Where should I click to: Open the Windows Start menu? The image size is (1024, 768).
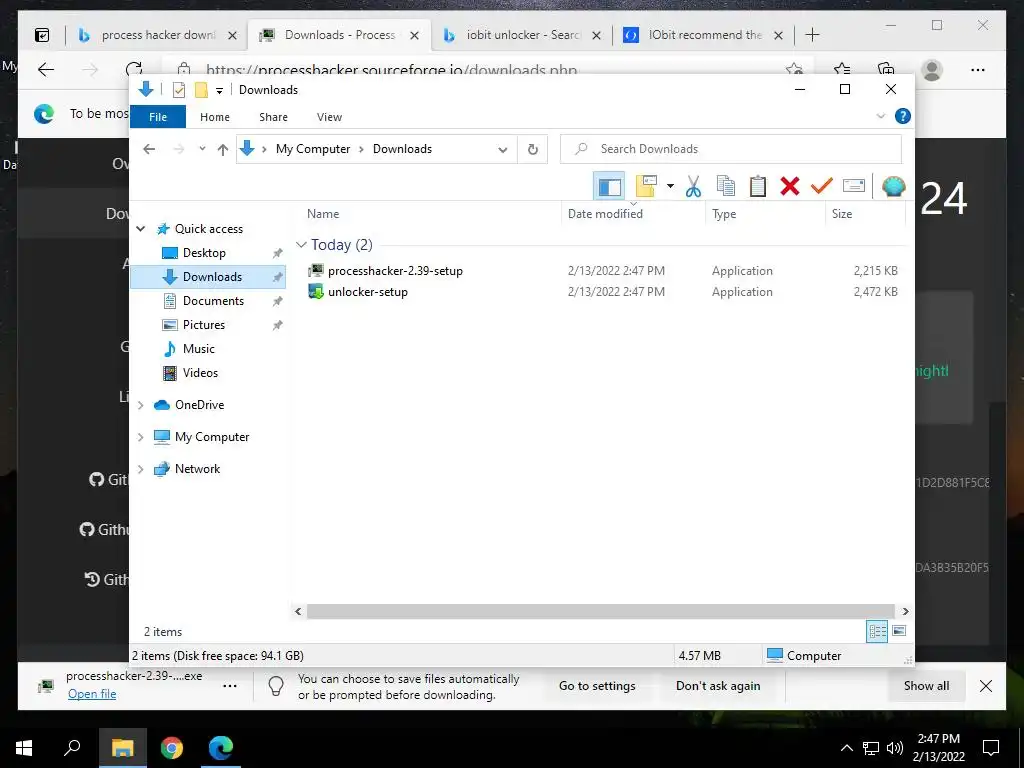[x=24, y=748]
